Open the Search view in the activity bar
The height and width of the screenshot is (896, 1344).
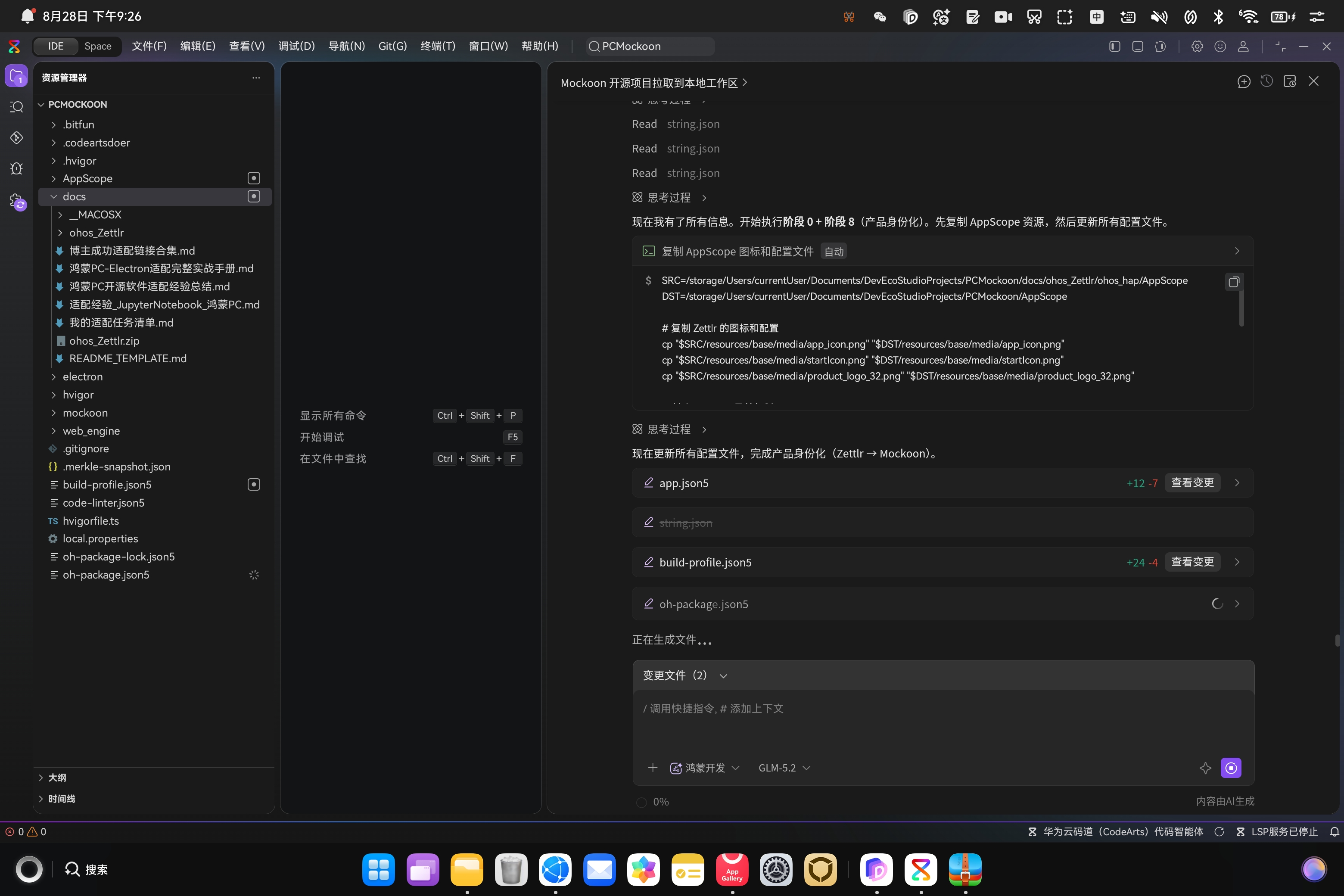pyautogui.click(x=16, y=107)
